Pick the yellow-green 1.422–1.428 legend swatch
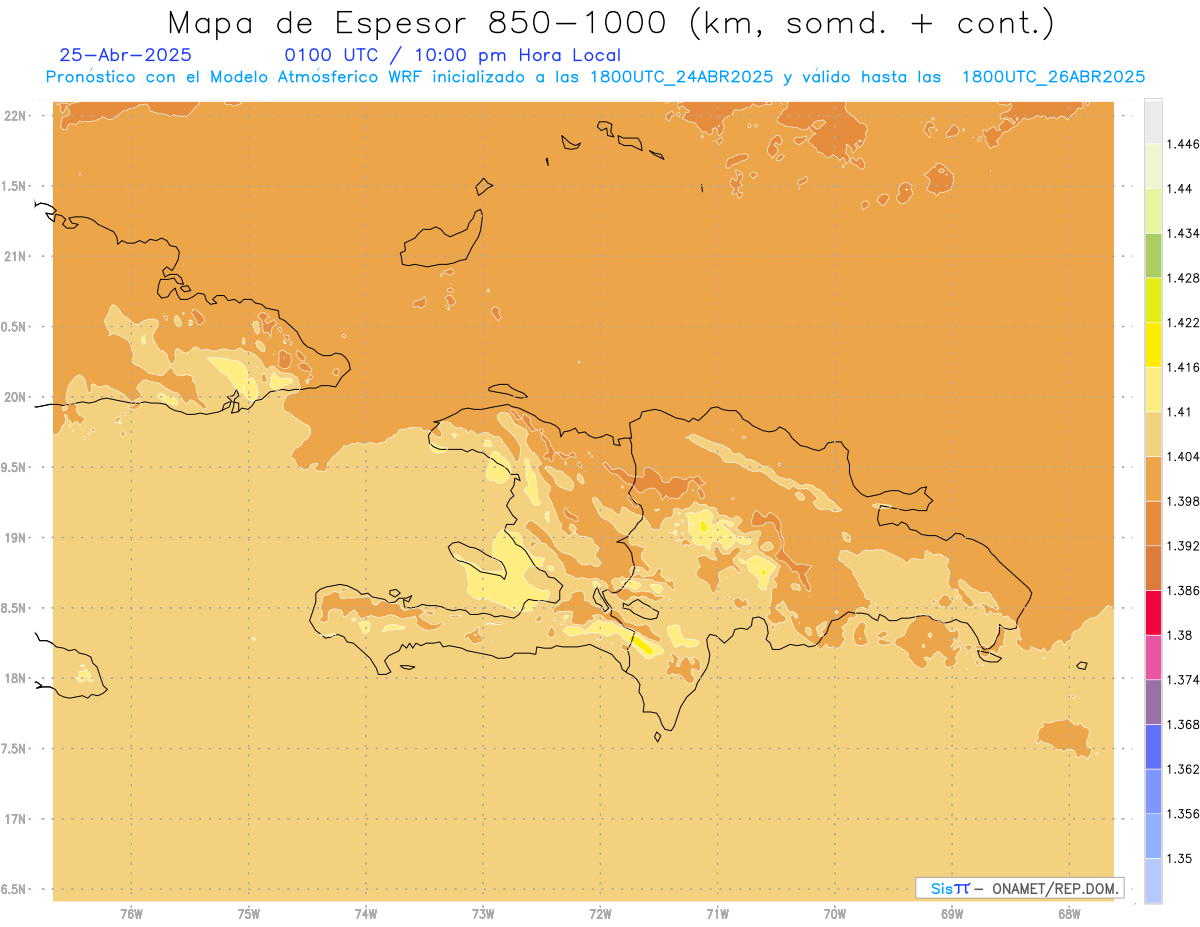 [x=1153, y=300]
